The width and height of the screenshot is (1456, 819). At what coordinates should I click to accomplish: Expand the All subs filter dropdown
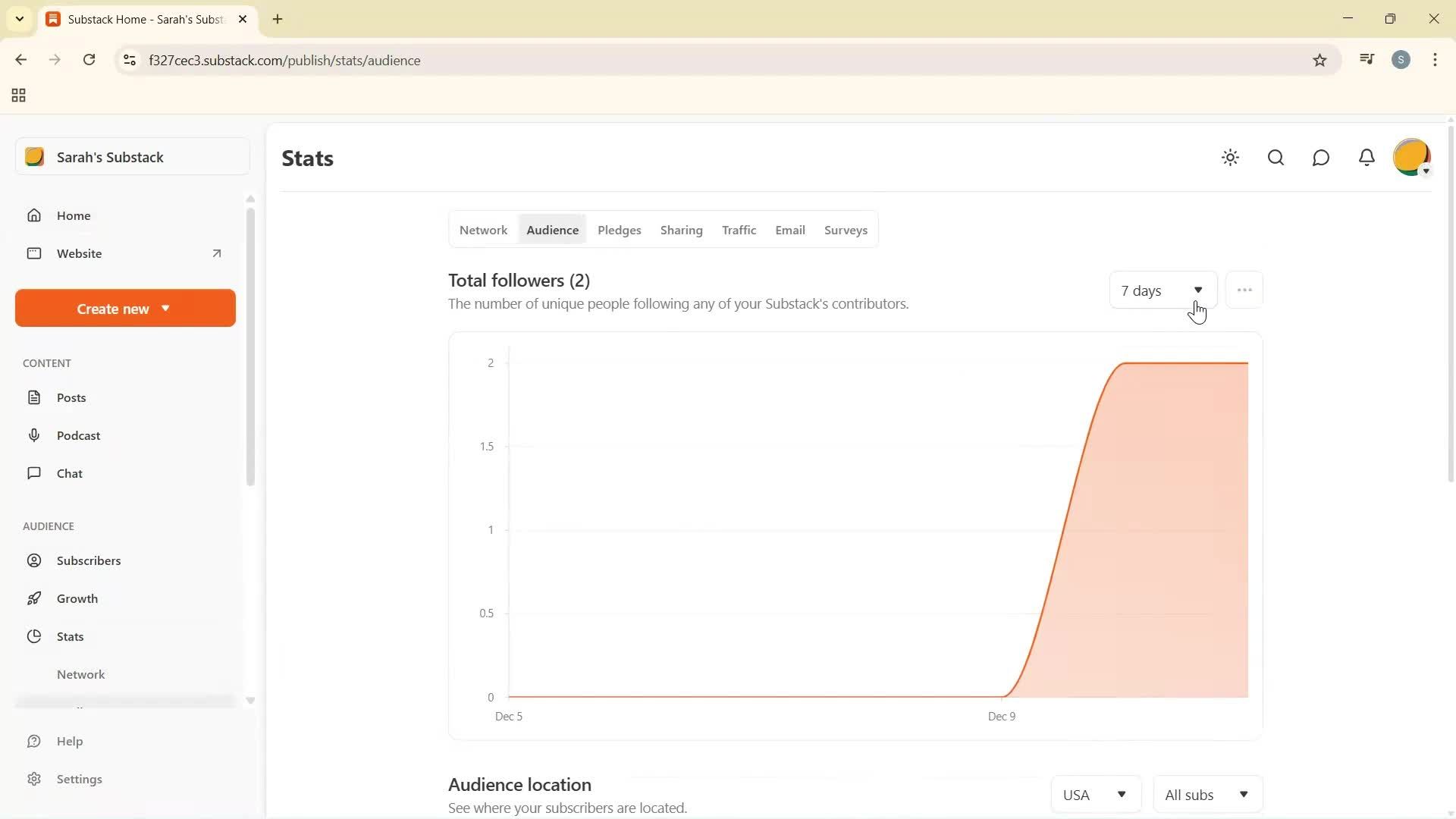[1206, 794]
